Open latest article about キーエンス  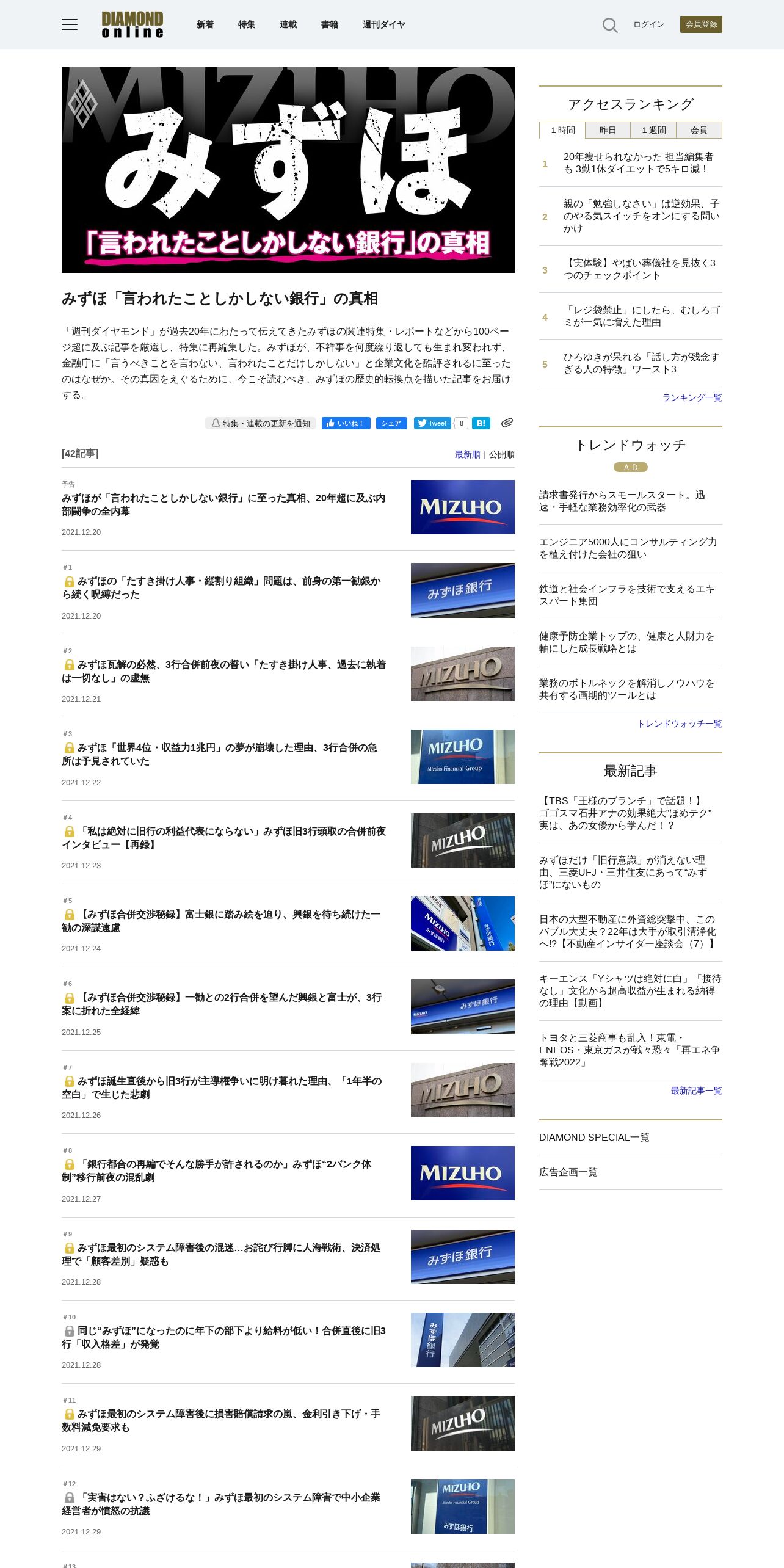[630, 991]
